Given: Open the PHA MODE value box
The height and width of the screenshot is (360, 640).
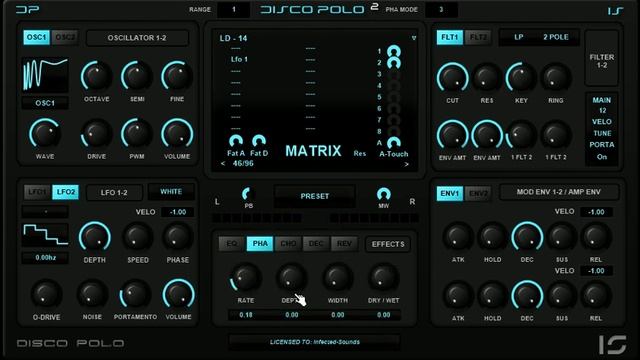Looking at the screenshot, I should [x=441, y=9].
